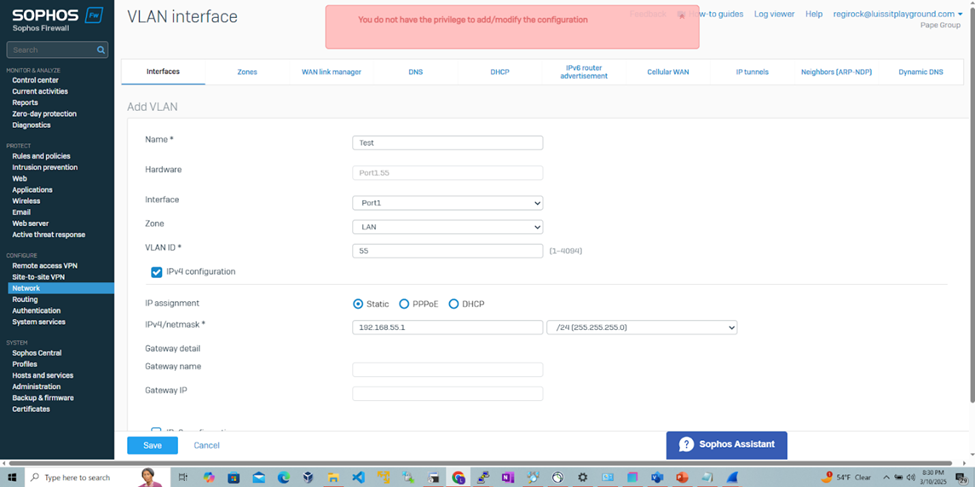Switch to WAN link manager tab
The height and width of the screenshot is (487, 975).
(331, 72)
